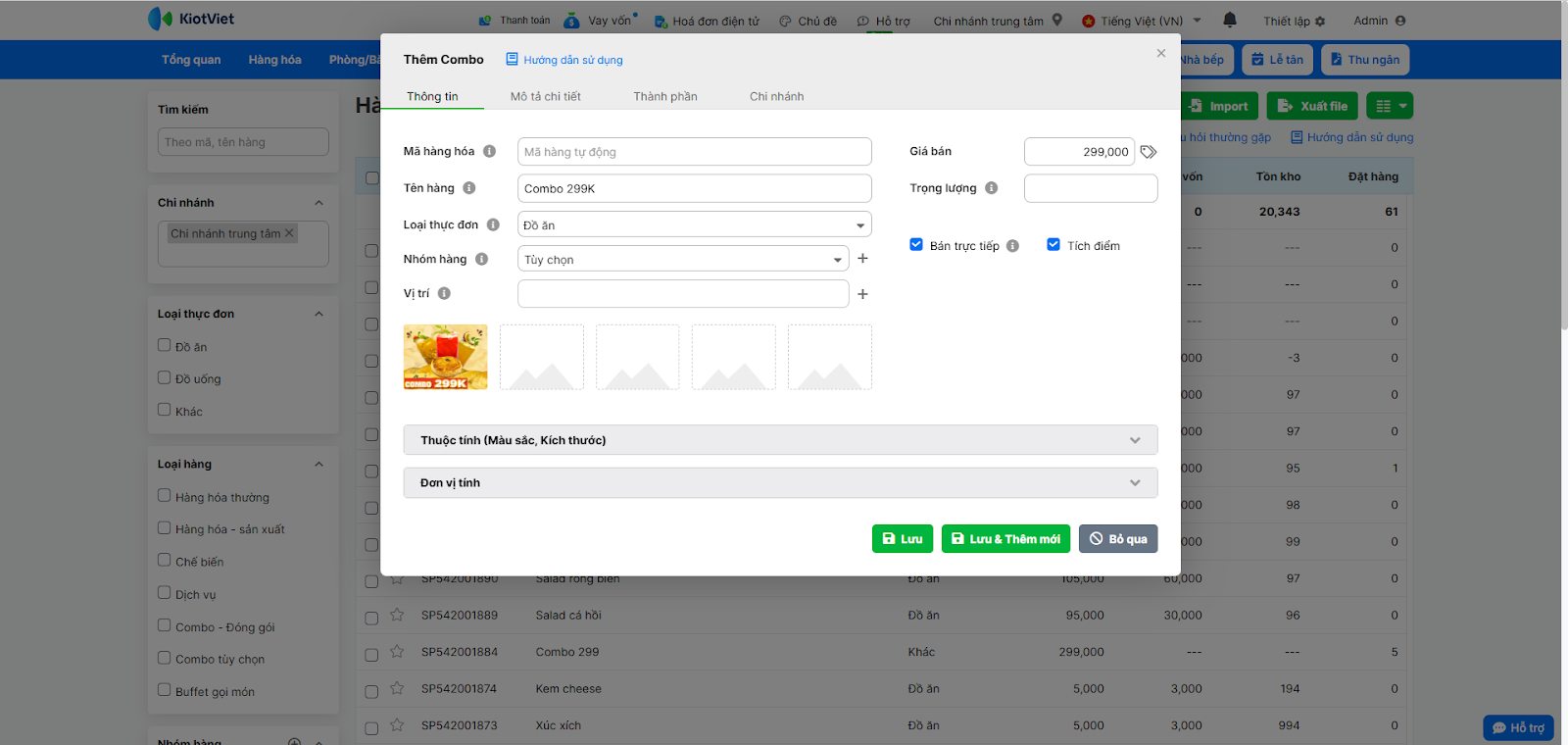Check the Combo - Đóng gói filter
This screenshot has width=1568, height=745.
[x=165, y=625]
